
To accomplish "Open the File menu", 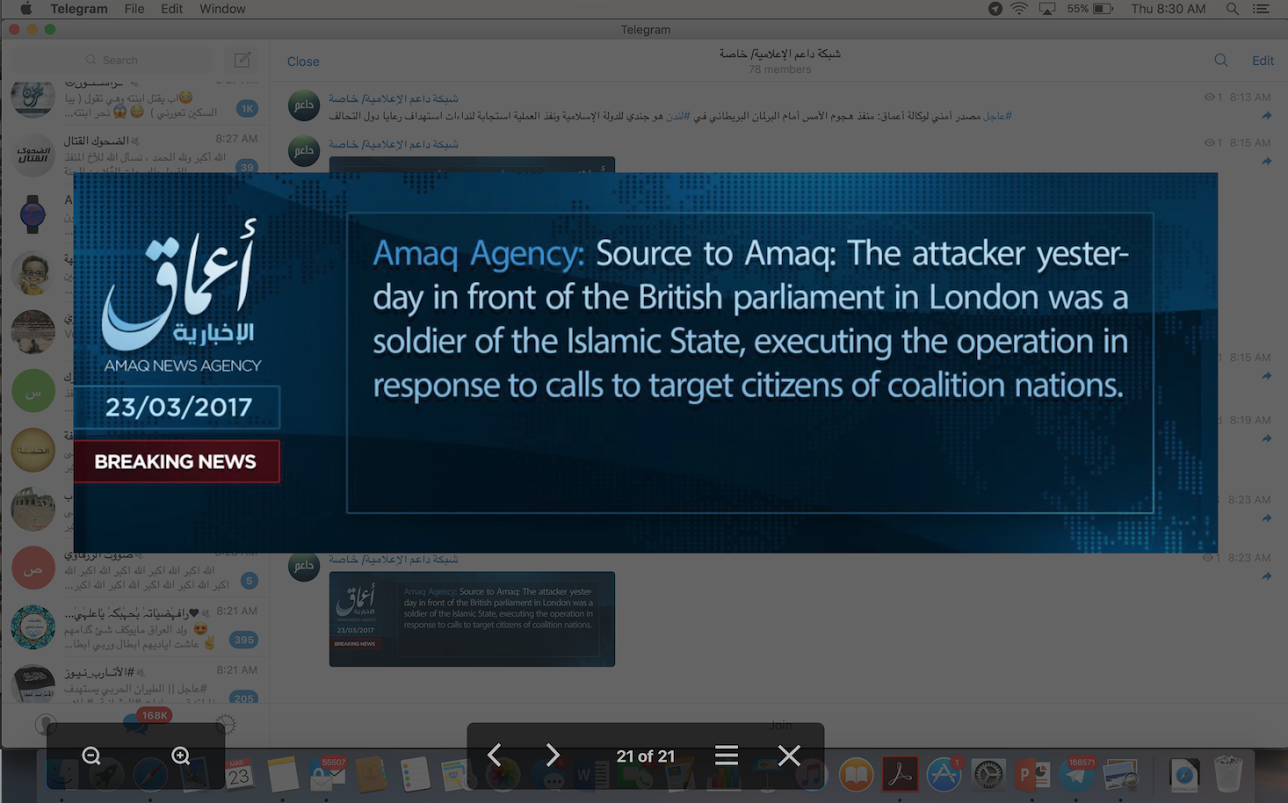I will 134,9.
